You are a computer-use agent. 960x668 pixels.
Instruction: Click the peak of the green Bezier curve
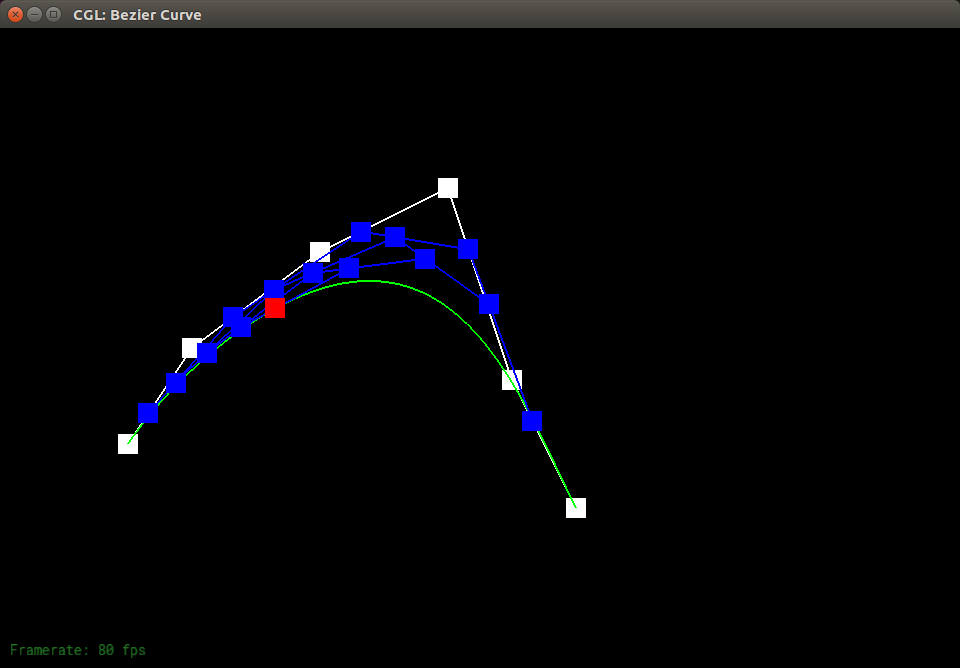point(371,281)
